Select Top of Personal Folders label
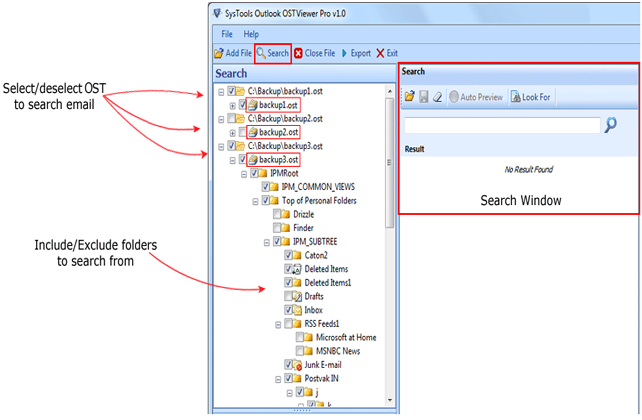642x420 pixels. (x=319, y=201)
